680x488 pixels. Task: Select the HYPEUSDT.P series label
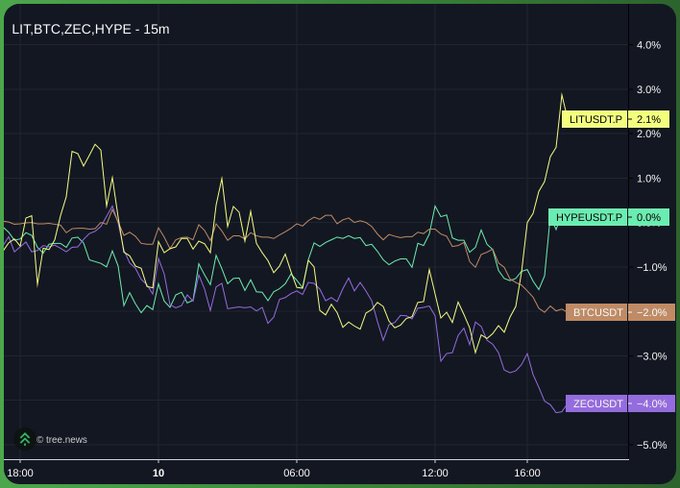click(588, 217)
